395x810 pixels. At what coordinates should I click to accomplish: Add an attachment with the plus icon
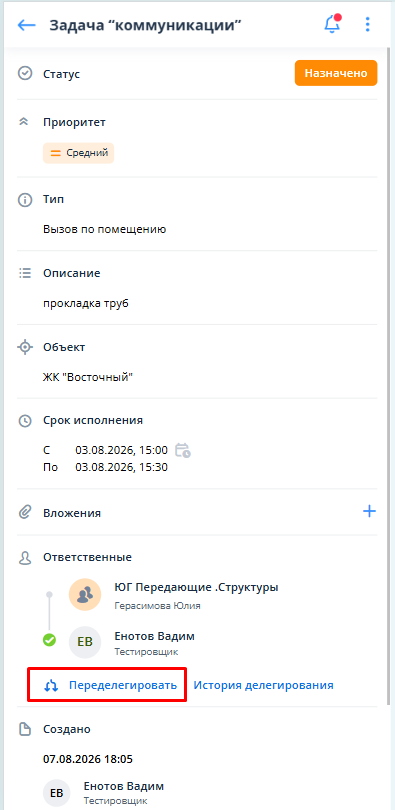[x=369, y=511]
